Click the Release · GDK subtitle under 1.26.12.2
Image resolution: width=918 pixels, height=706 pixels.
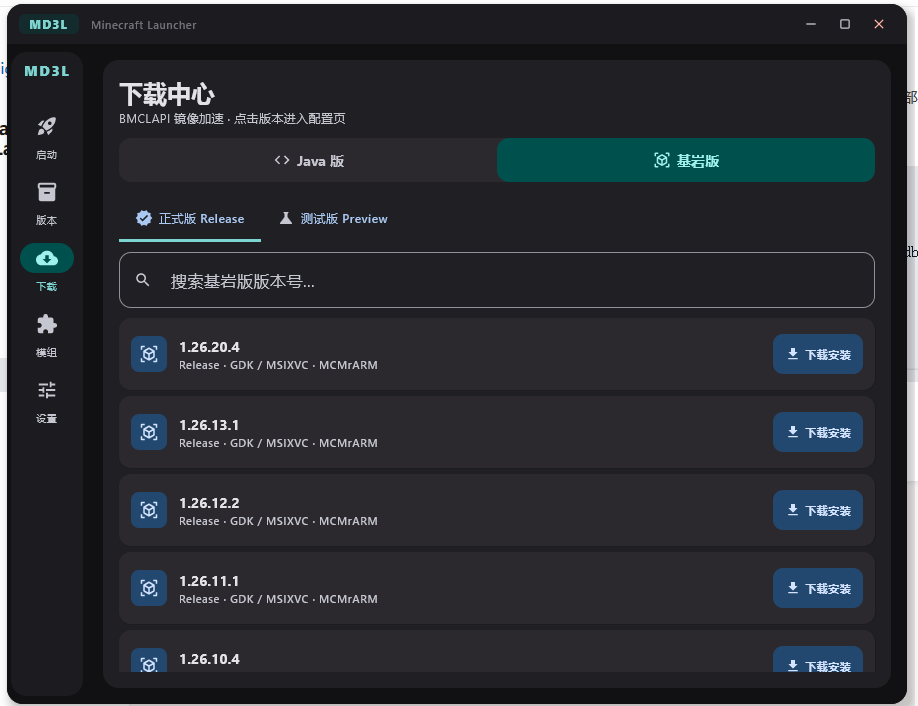coord(278,521)
